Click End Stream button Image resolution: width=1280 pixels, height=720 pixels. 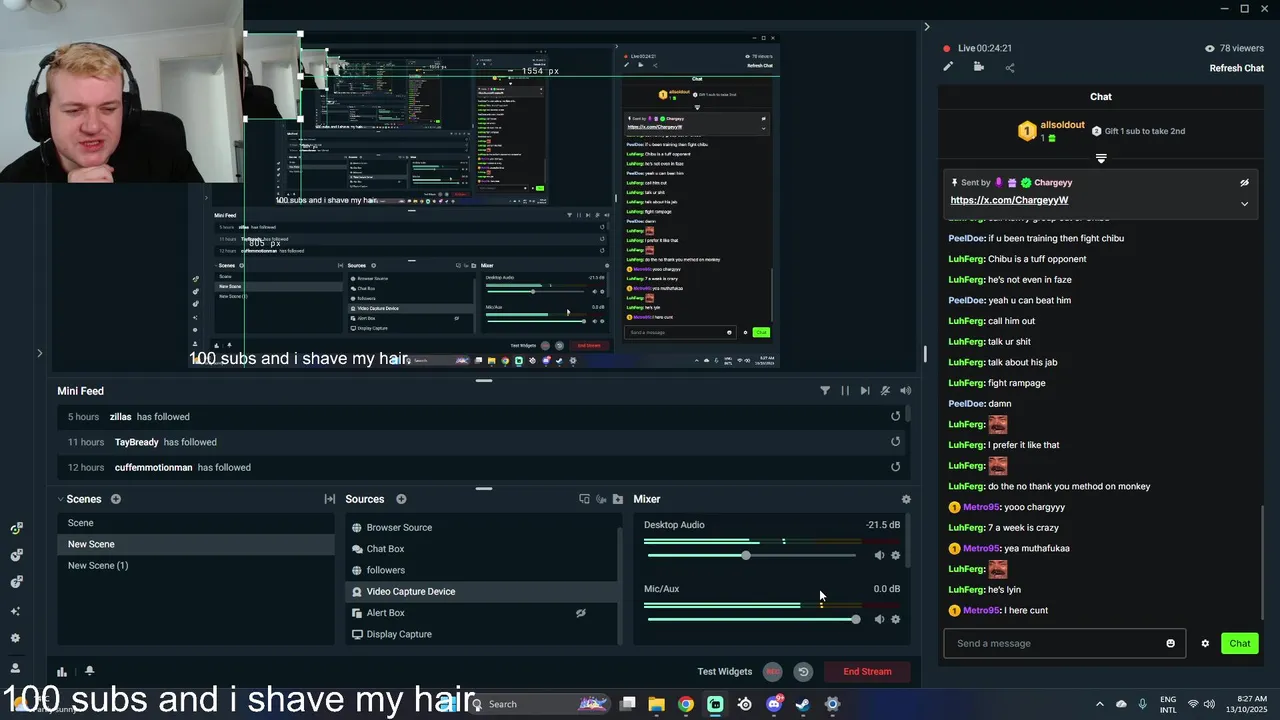pyautogui.click(x=867, y=672)
